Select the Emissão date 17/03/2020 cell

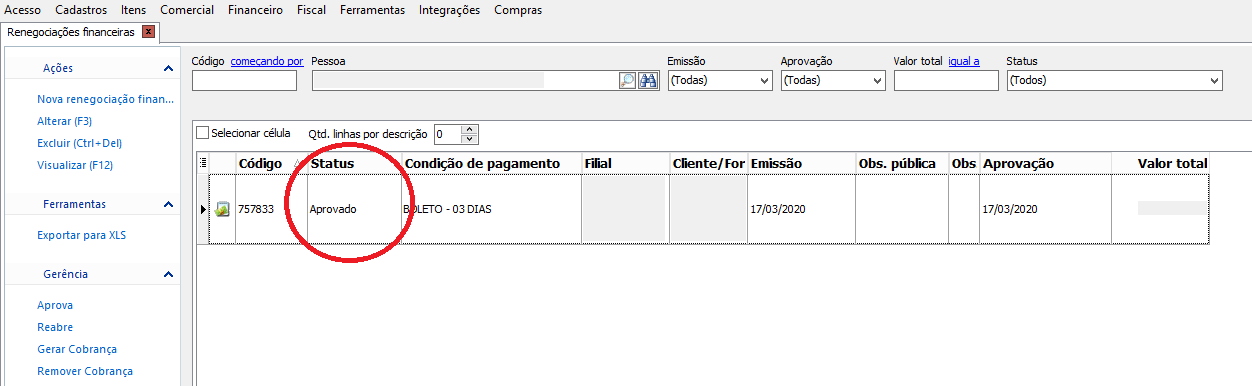coord(801,209)
